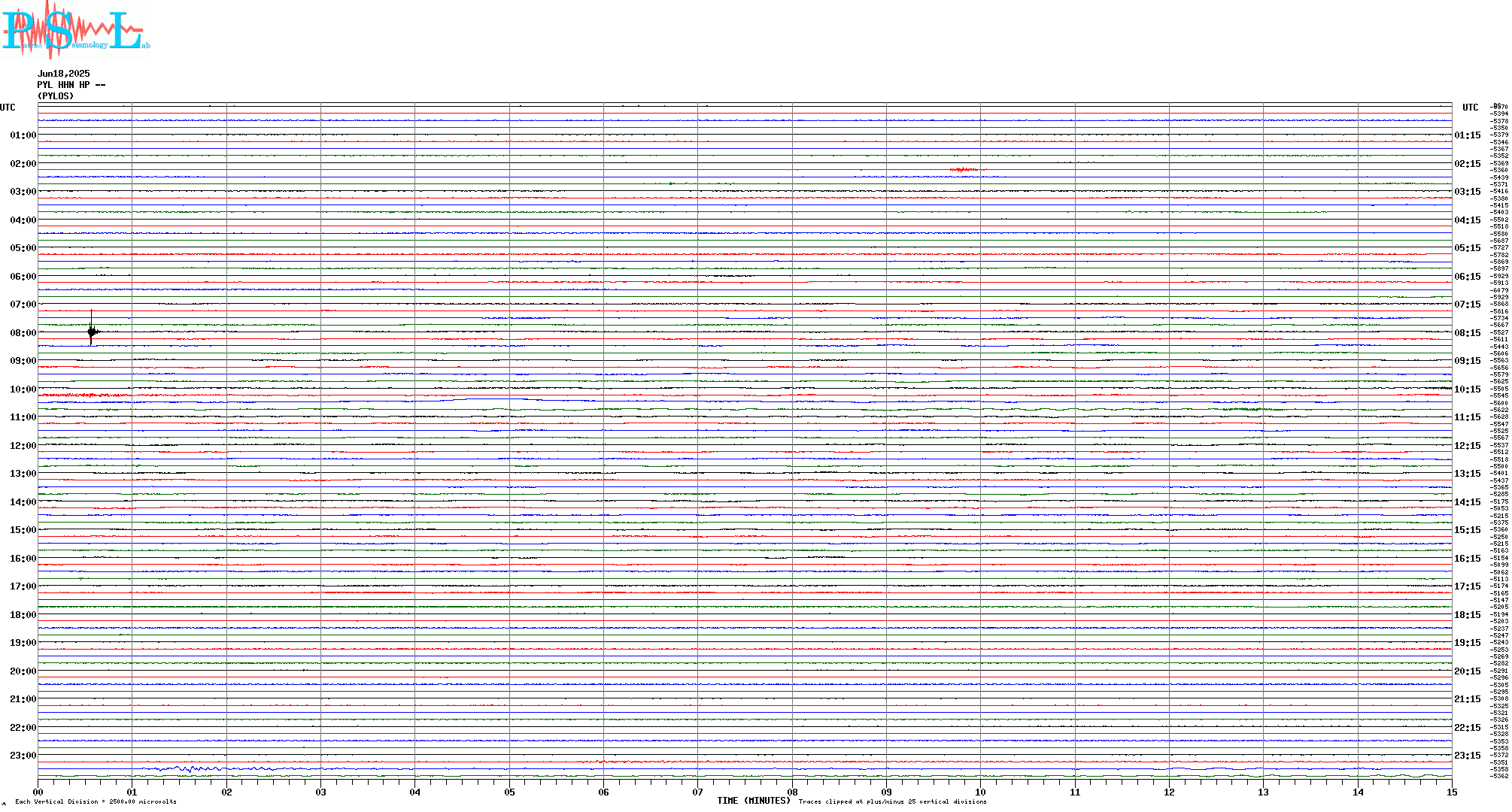
Task: Click the "23:15" time label on right
Action: pos(1468,756)
